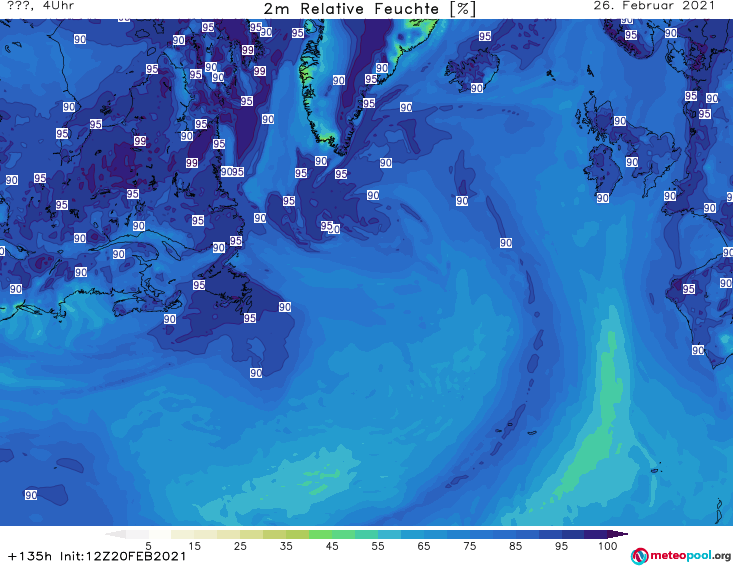This screenshot has width=733, height=566.
Task: Click the '5' tick on the color scale
Action: tap(148, 545)
